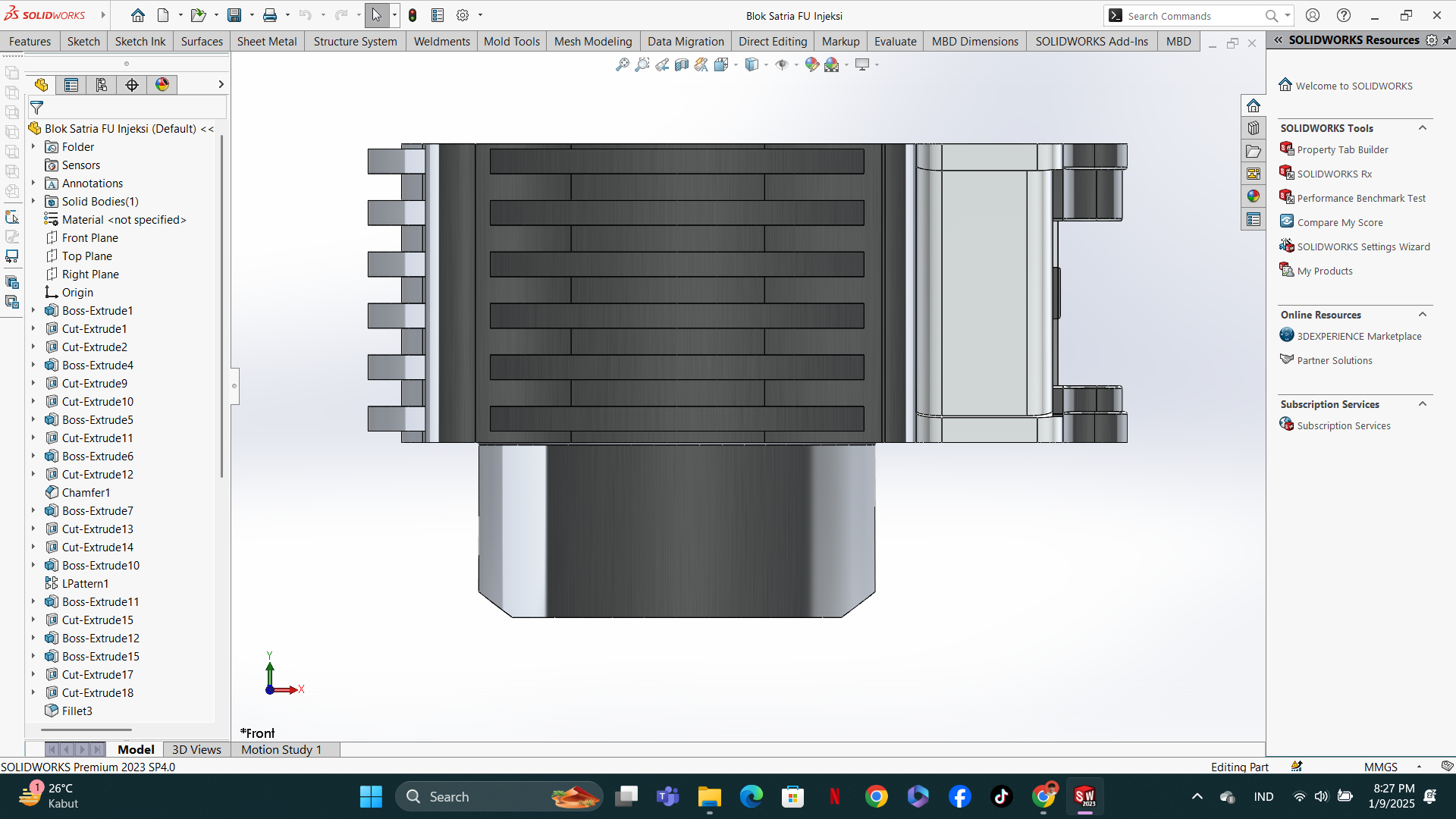The width and height of the screenshot is (1456, 819).
Task: Open Design Library in task pane
Action: [x=1254, y=128]
